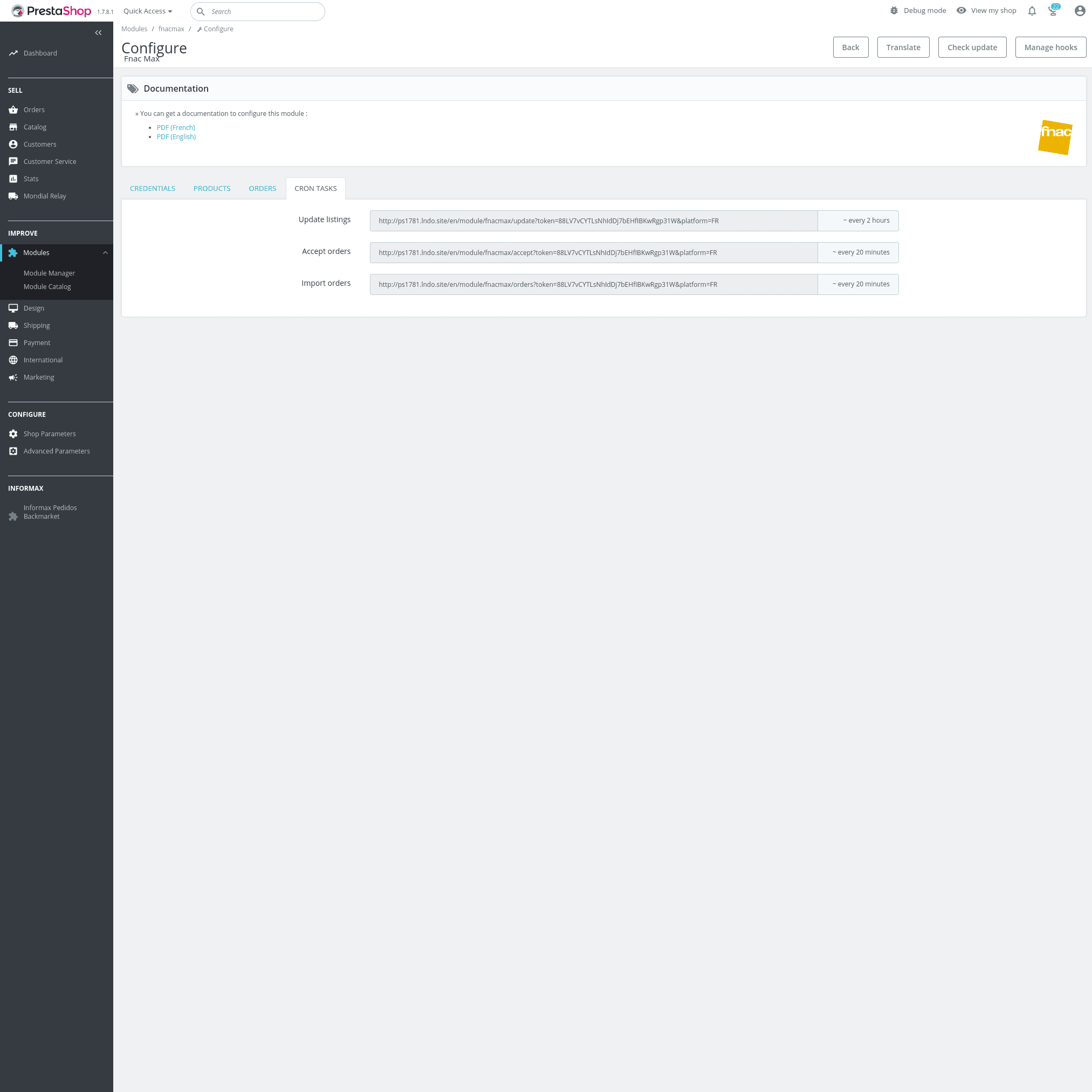Click the notifications bell icon

1032,11
